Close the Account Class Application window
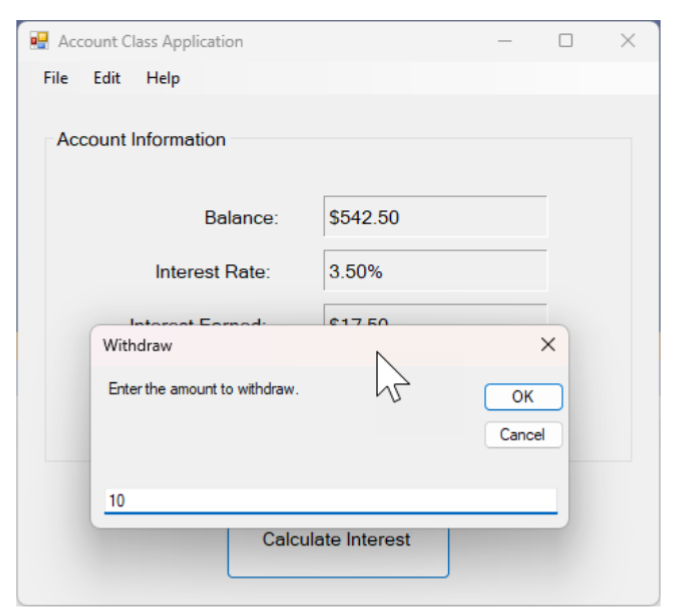Viewport: 676px width, 612px height. point(628,41)
